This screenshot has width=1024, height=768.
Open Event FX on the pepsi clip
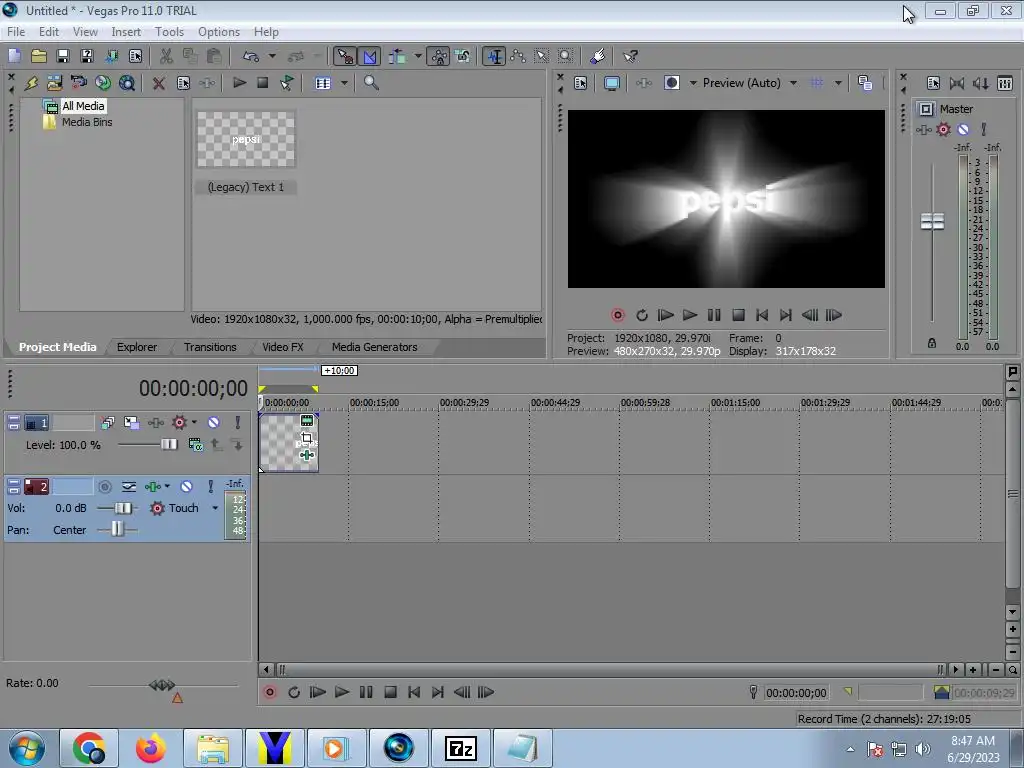[x=306, y=455]
